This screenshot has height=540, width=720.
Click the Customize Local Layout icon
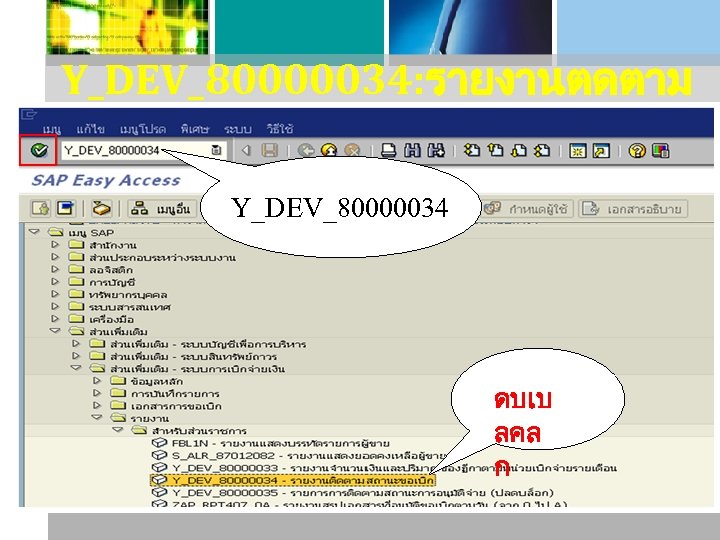coord(660,151)
